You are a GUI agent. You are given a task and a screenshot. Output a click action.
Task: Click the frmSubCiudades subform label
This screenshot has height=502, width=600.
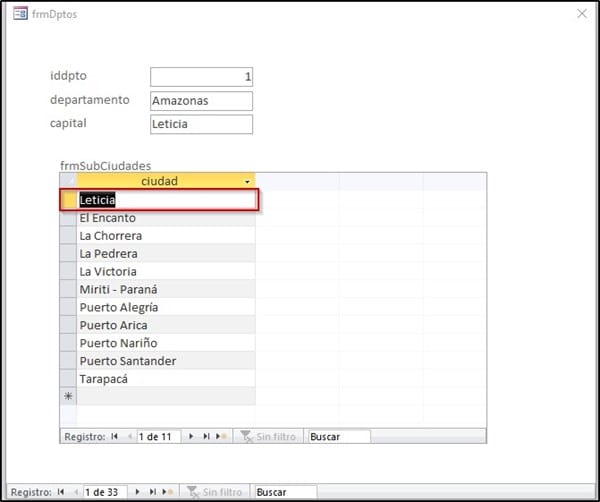coord(106,166)
